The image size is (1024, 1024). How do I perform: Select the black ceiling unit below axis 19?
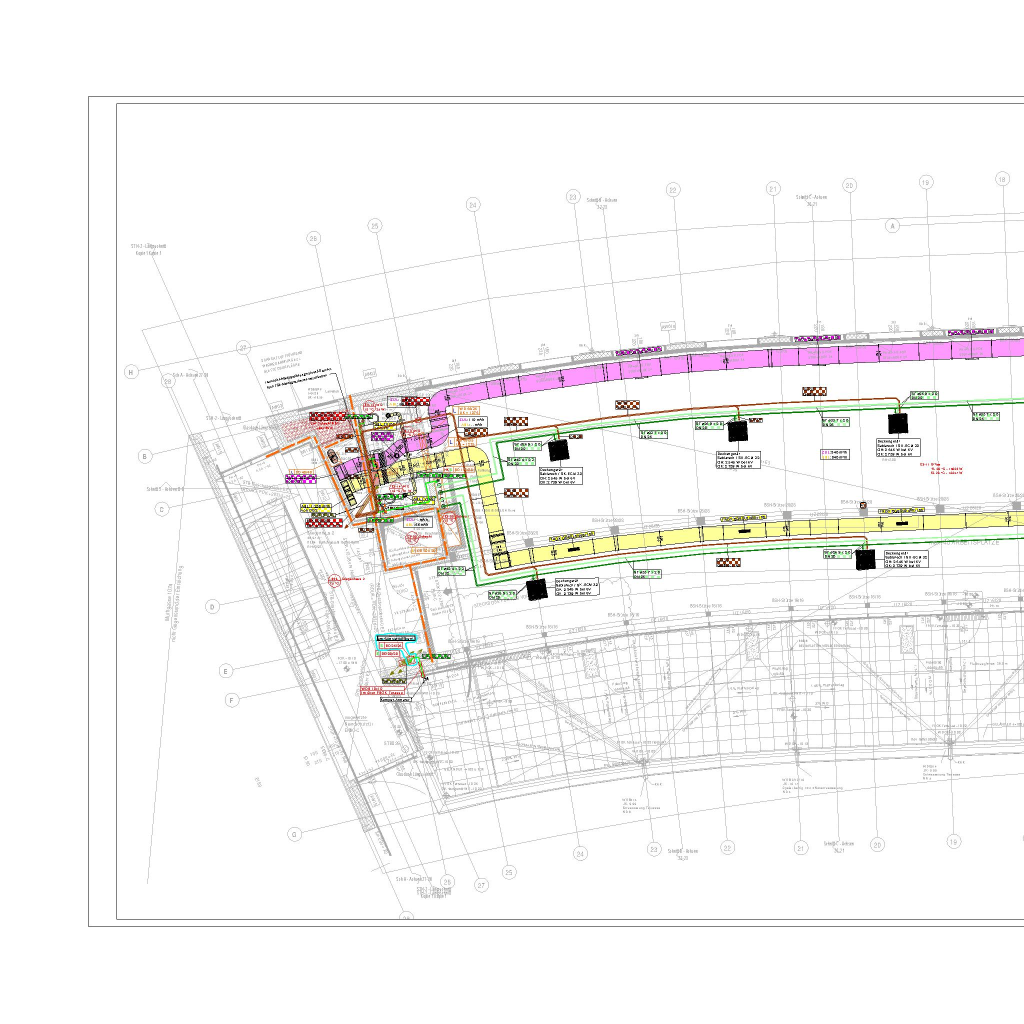(x=897, y=423)
